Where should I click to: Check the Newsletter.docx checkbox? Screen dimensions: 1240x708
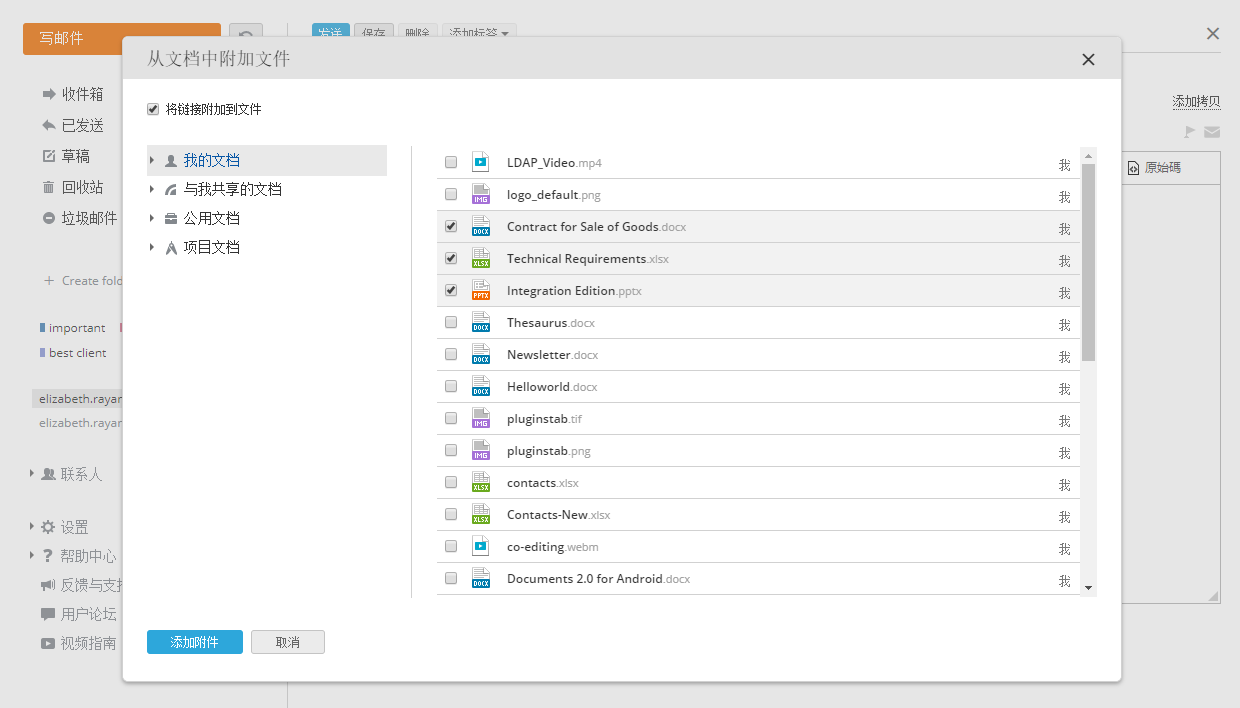click(451, 354)
